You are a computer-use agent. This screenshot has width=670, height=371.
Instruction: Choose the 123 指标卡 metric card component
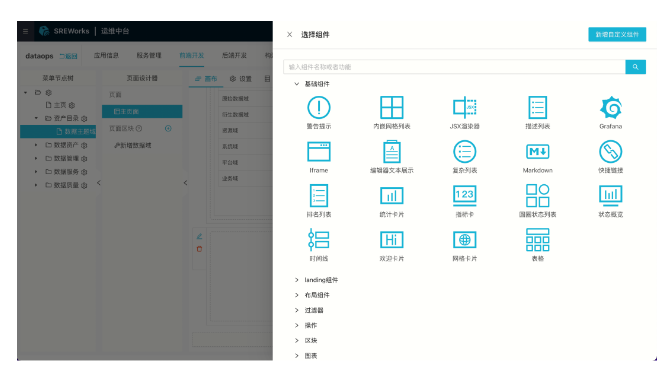click(x=464, y=196)
